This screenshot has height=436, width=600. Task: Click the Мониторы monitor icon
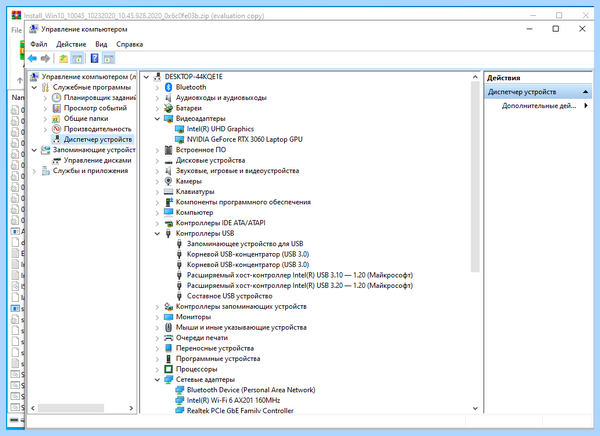point(168,317)
